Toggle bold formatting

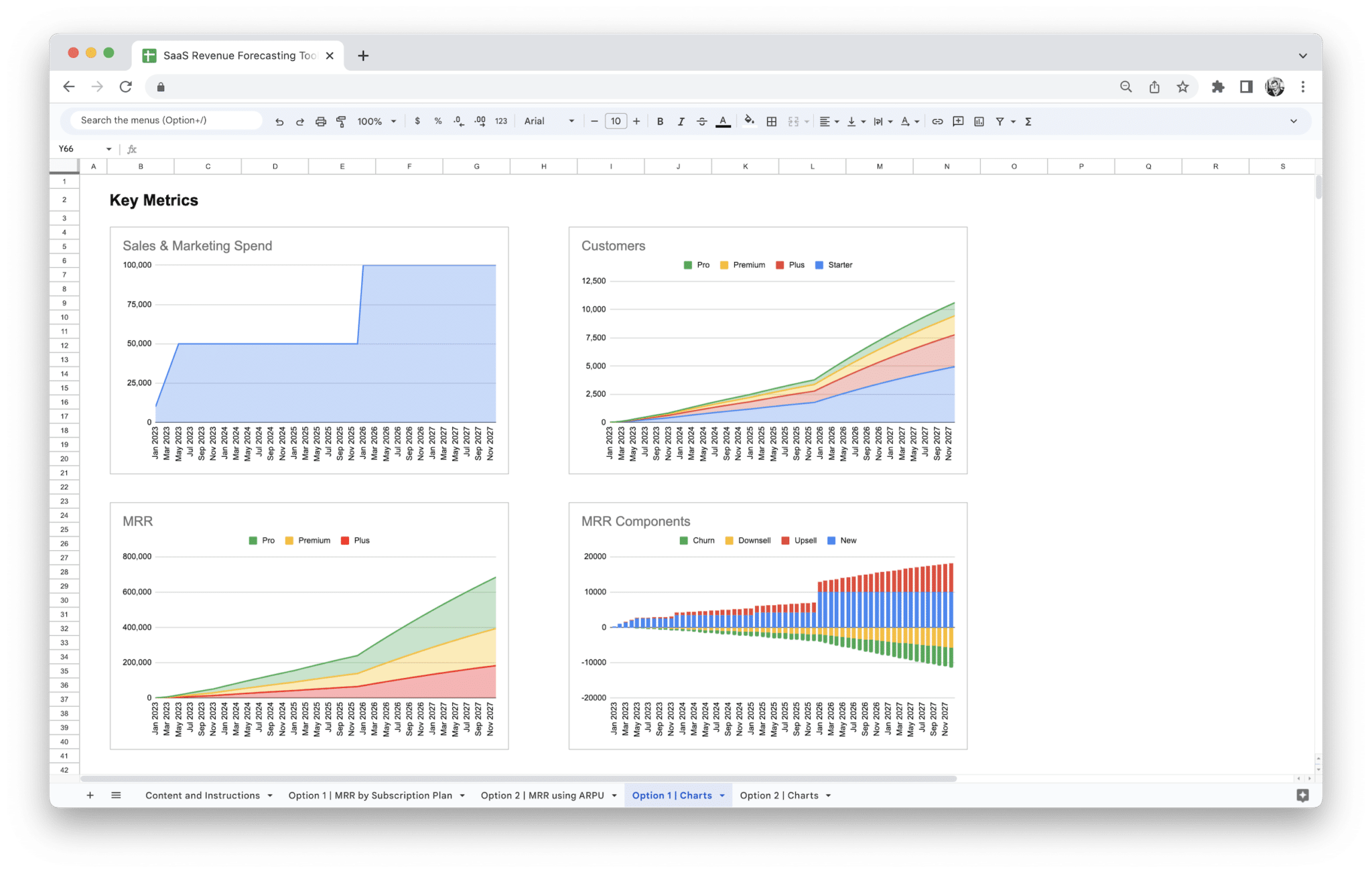click(x=661, y=121)
